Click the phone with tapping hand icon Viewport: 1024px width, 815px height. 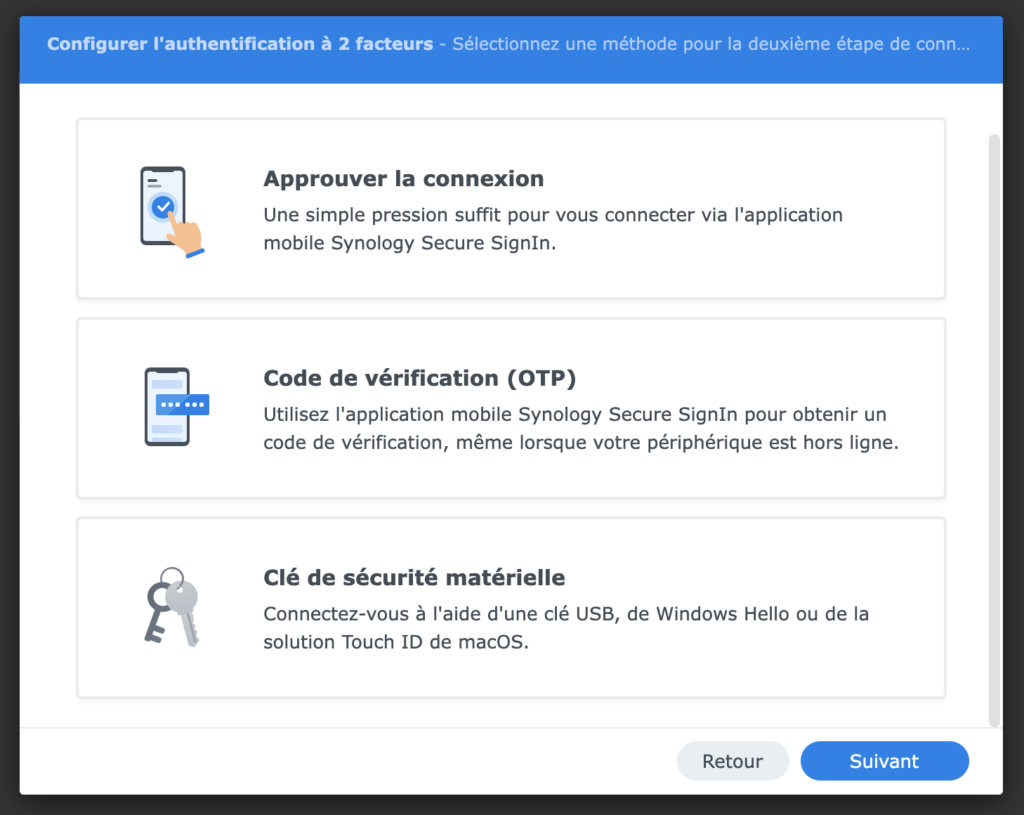[x=172, y=212]
